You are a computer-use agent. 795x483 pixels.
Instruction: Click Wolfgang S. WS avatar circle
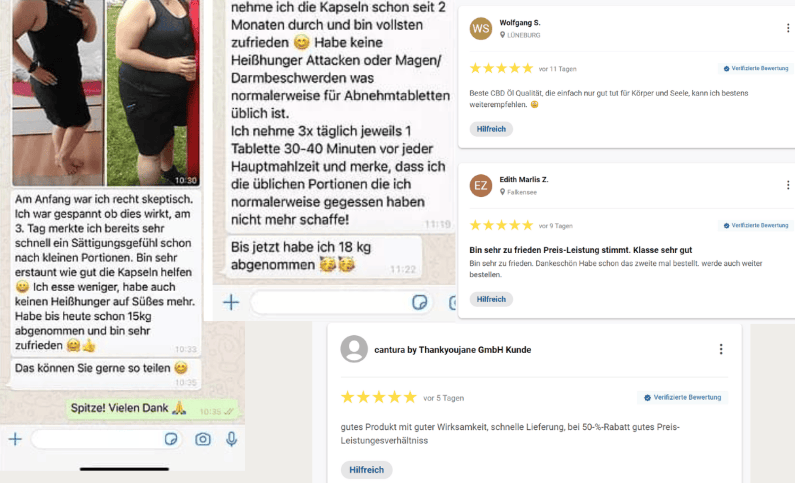(481, 28)
